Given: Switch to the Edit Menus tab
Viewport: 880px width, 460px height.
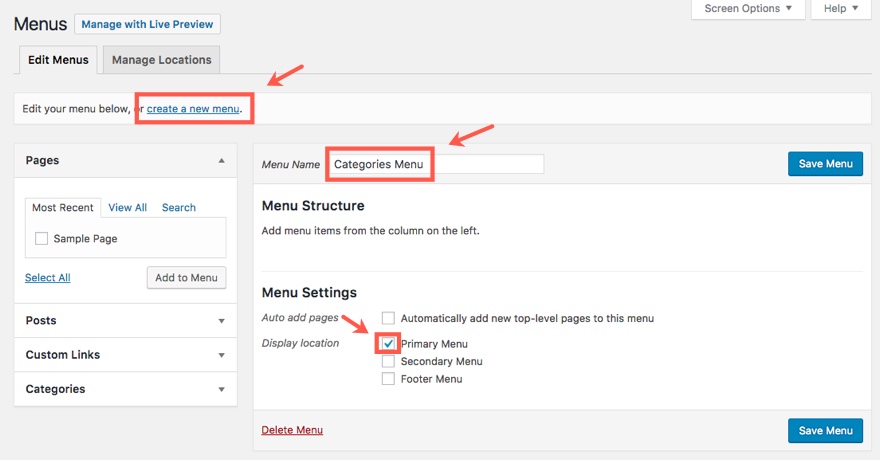Looking at the screenshot, I should click(58, 60).
